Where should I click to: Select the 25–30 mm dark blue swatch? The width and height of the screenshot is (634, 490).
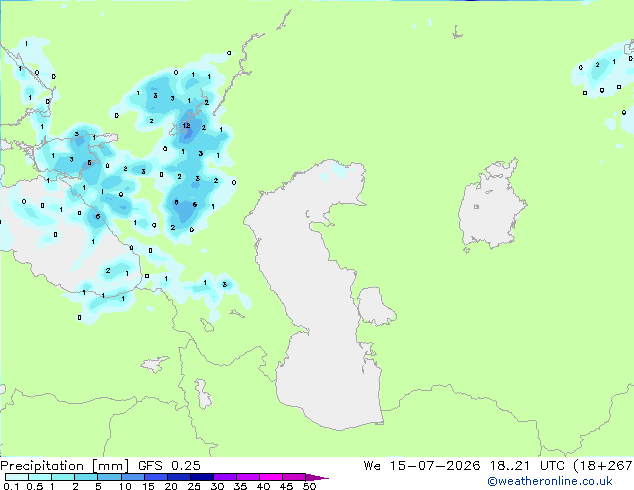[x=201, y=477]
